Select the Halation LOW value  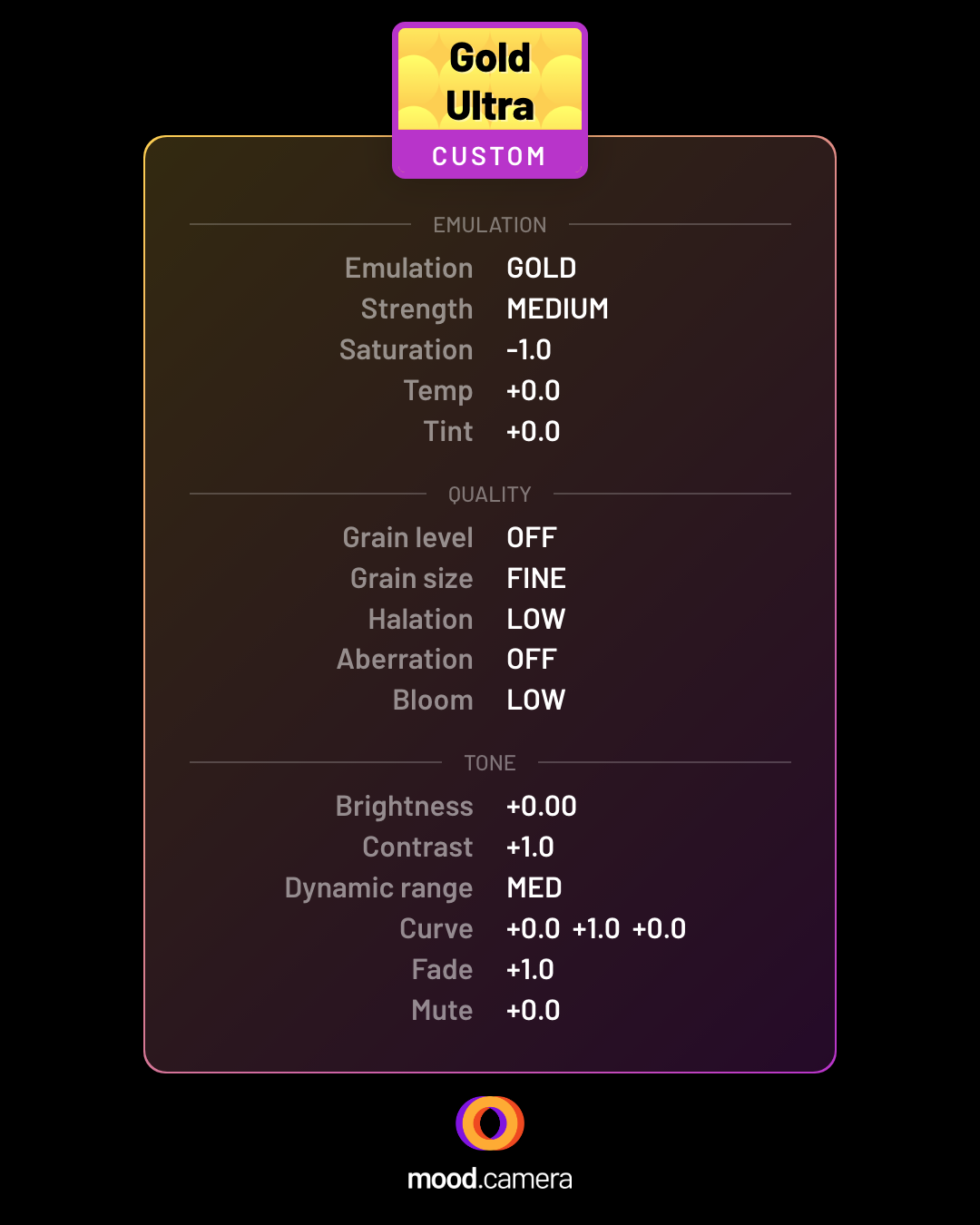click(536, 620)
